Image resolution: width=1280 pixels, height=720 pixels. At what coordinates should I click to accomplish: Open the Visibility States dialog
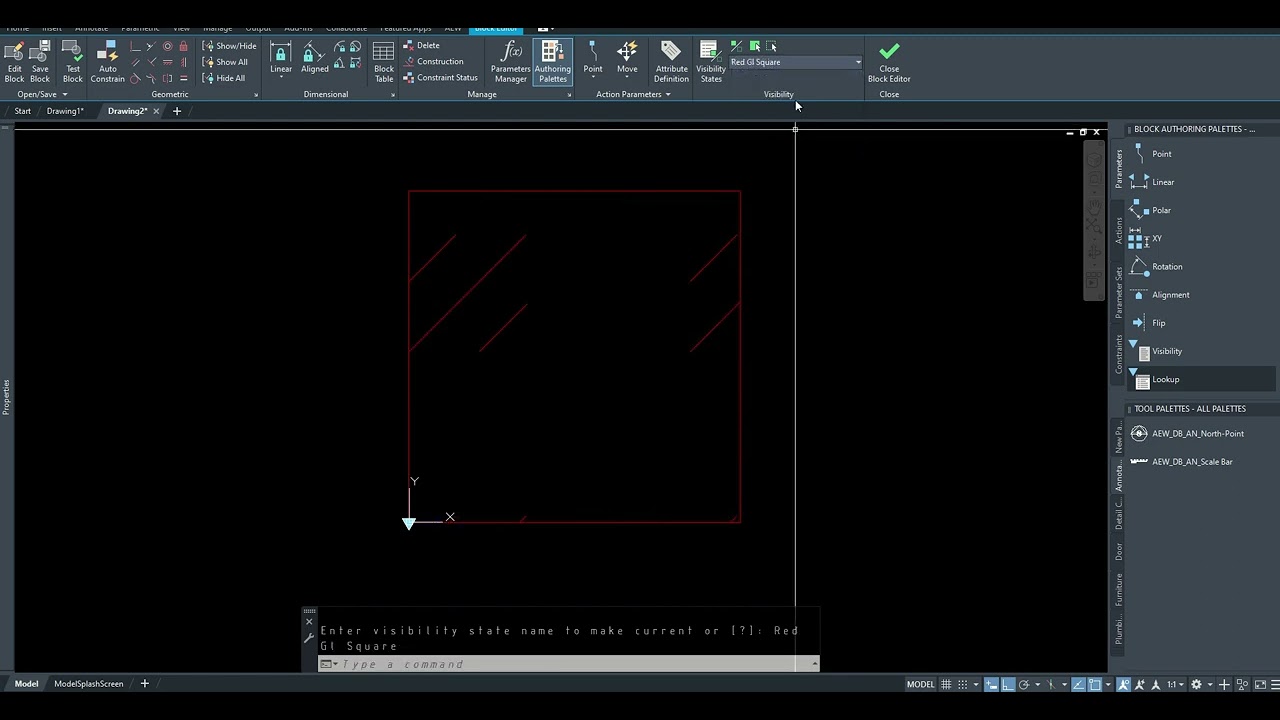[x=710, y=62]
